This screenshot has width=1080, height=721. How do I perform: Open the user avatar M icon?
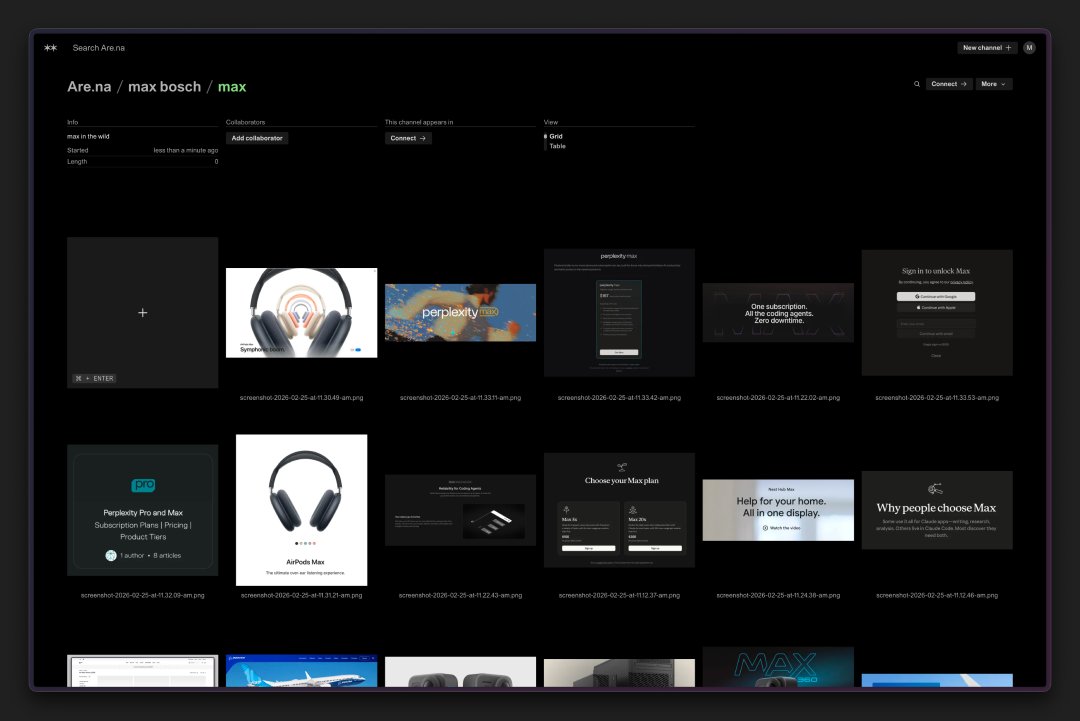coord(1029,48)
